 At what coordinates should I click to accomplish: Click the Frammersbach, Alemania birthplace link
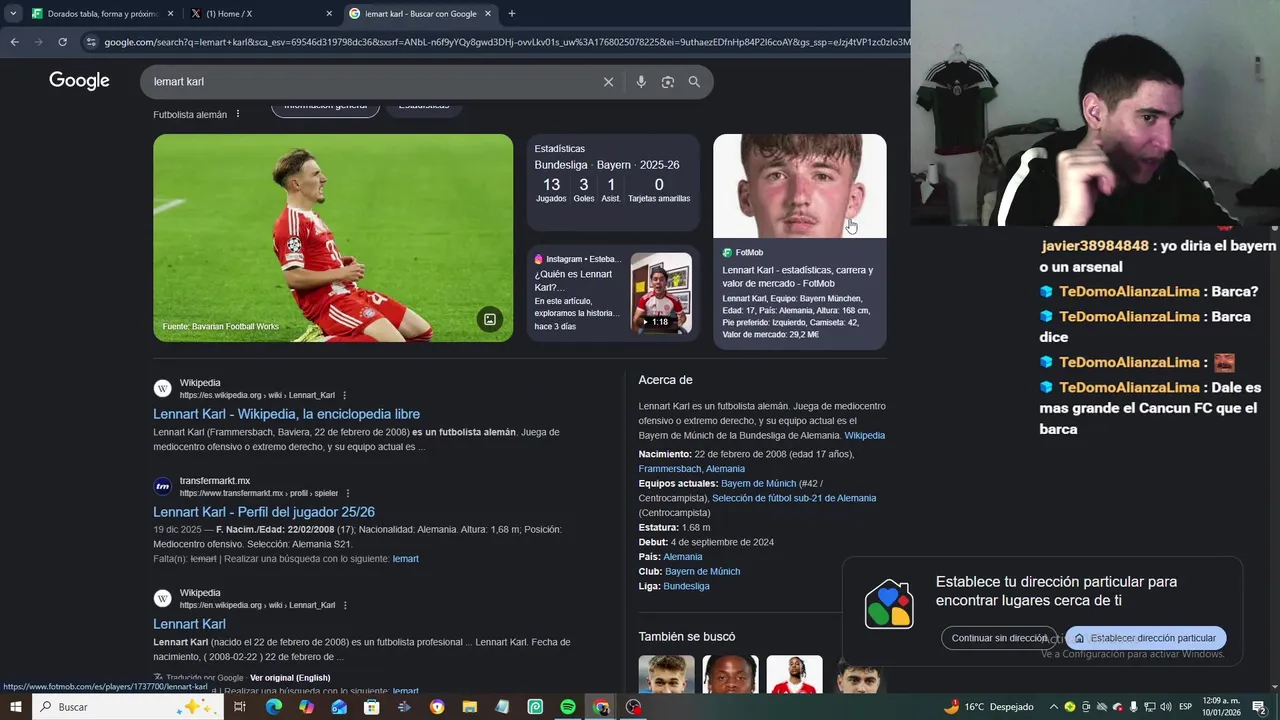(691, 469)
